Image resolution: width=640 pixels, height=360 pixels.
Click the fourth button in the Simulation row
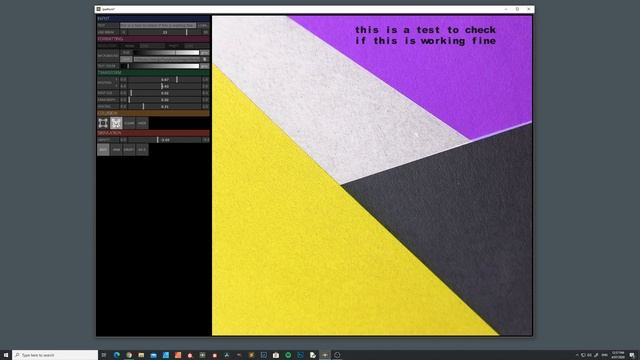click(x=142, y=149)
